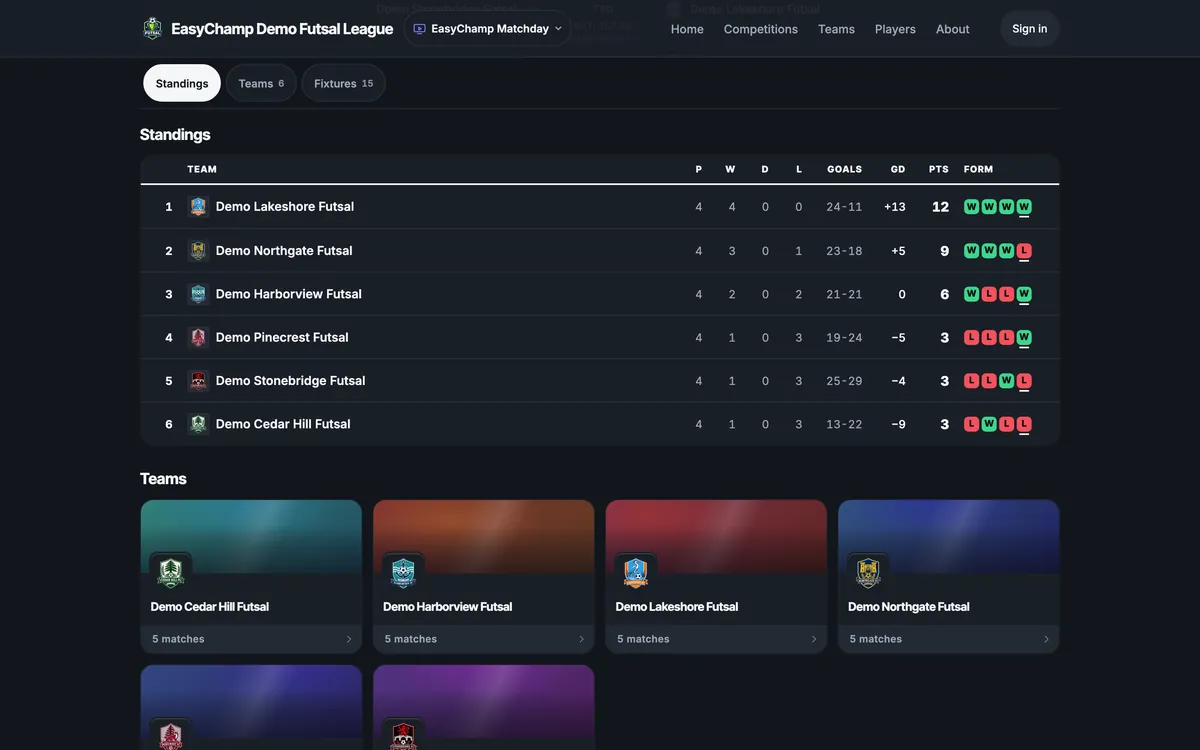Switch to the Fixtures 15 tab
This screenshot has width=1200, height=750.
tap(343, 83)
